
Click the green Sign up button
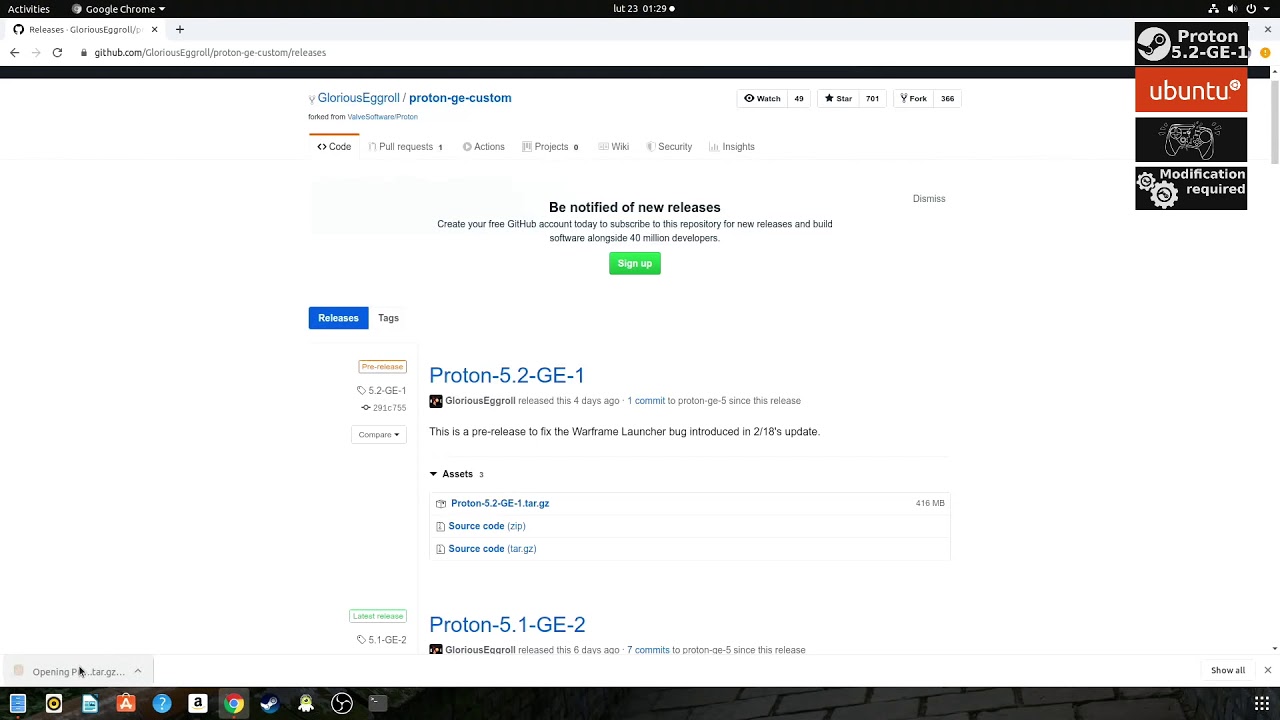click(635, 263)
